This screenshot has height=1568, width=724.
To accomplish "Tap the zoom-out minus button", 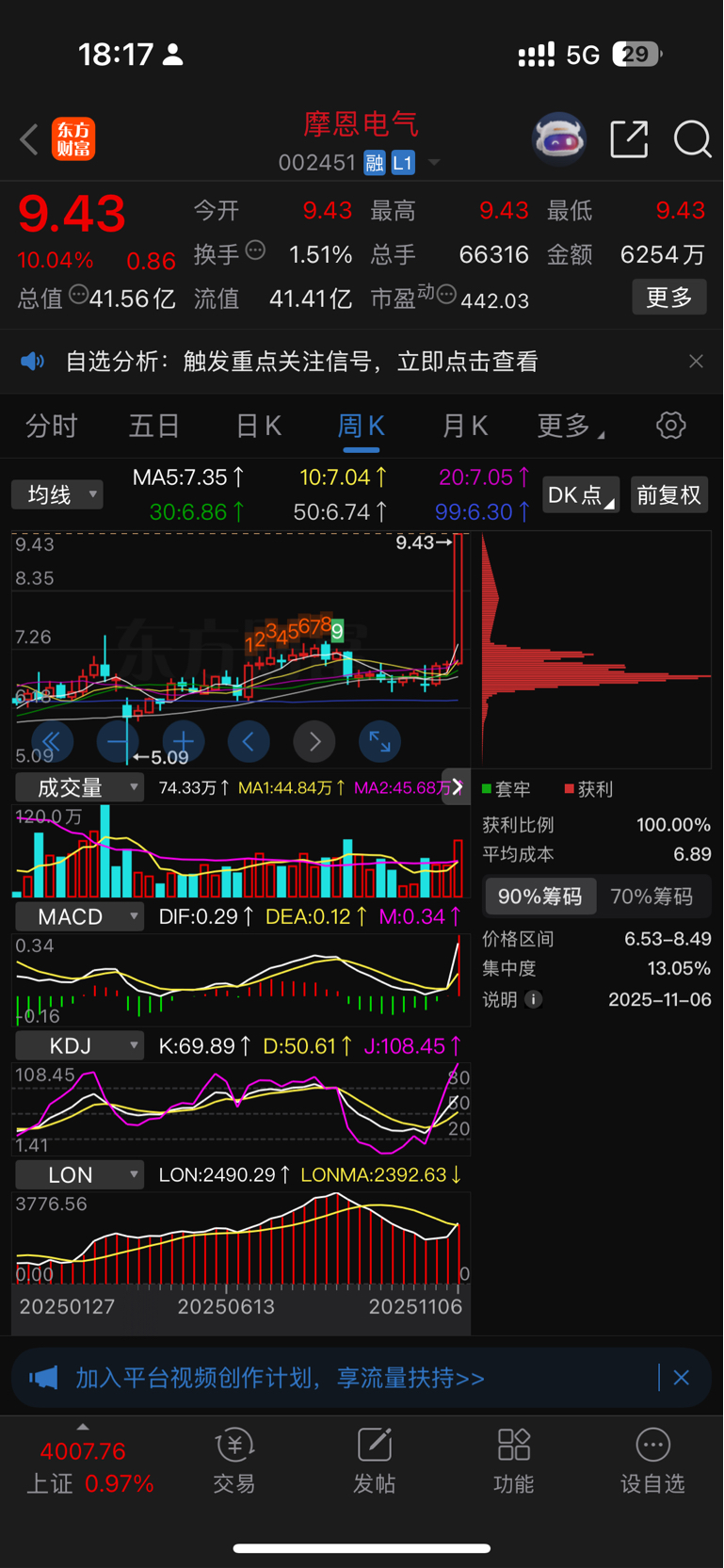I will click(x=118, y=742).
